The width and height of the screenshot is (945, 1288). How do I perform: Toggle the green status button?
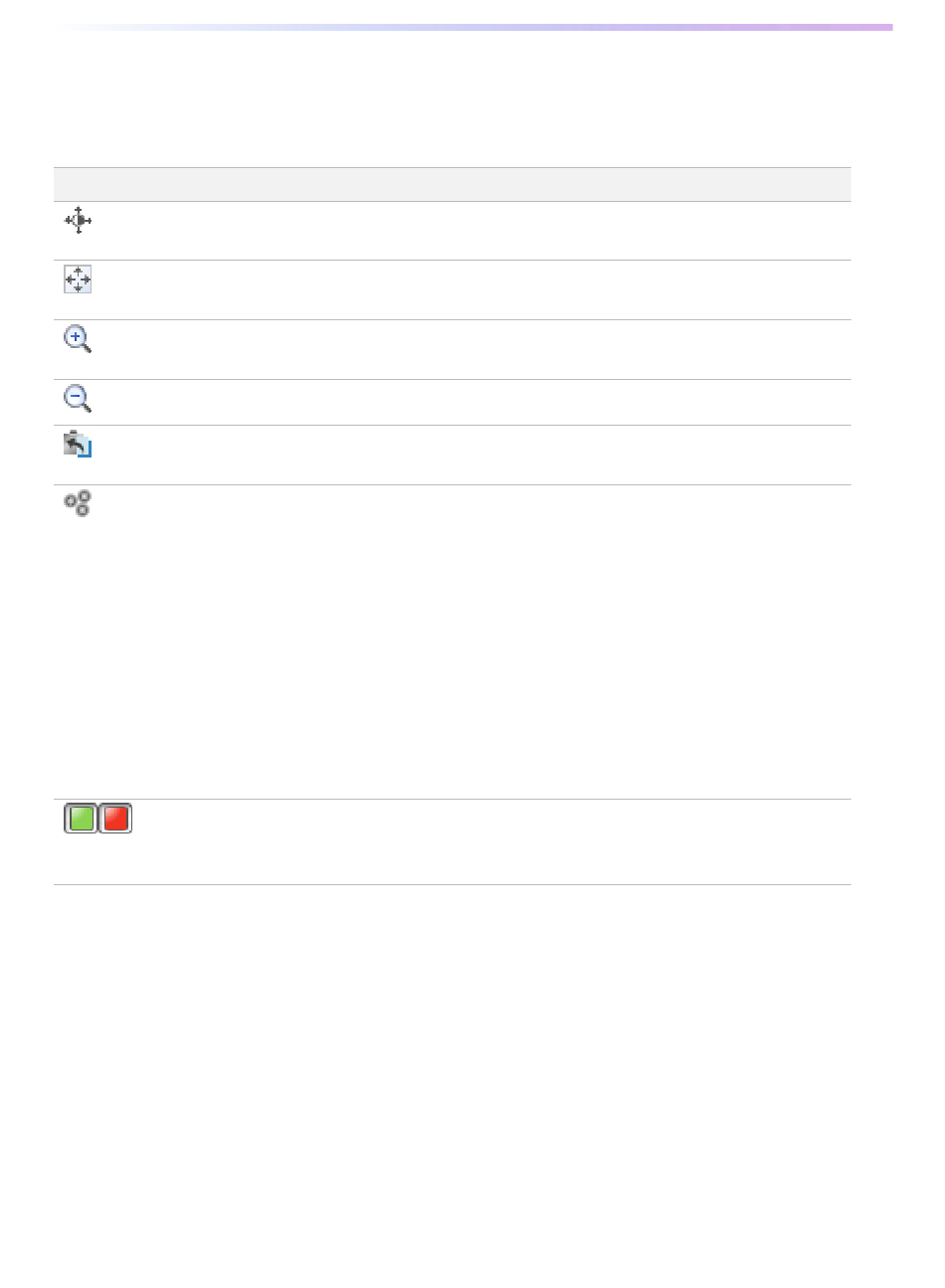(x=82, y=819)
